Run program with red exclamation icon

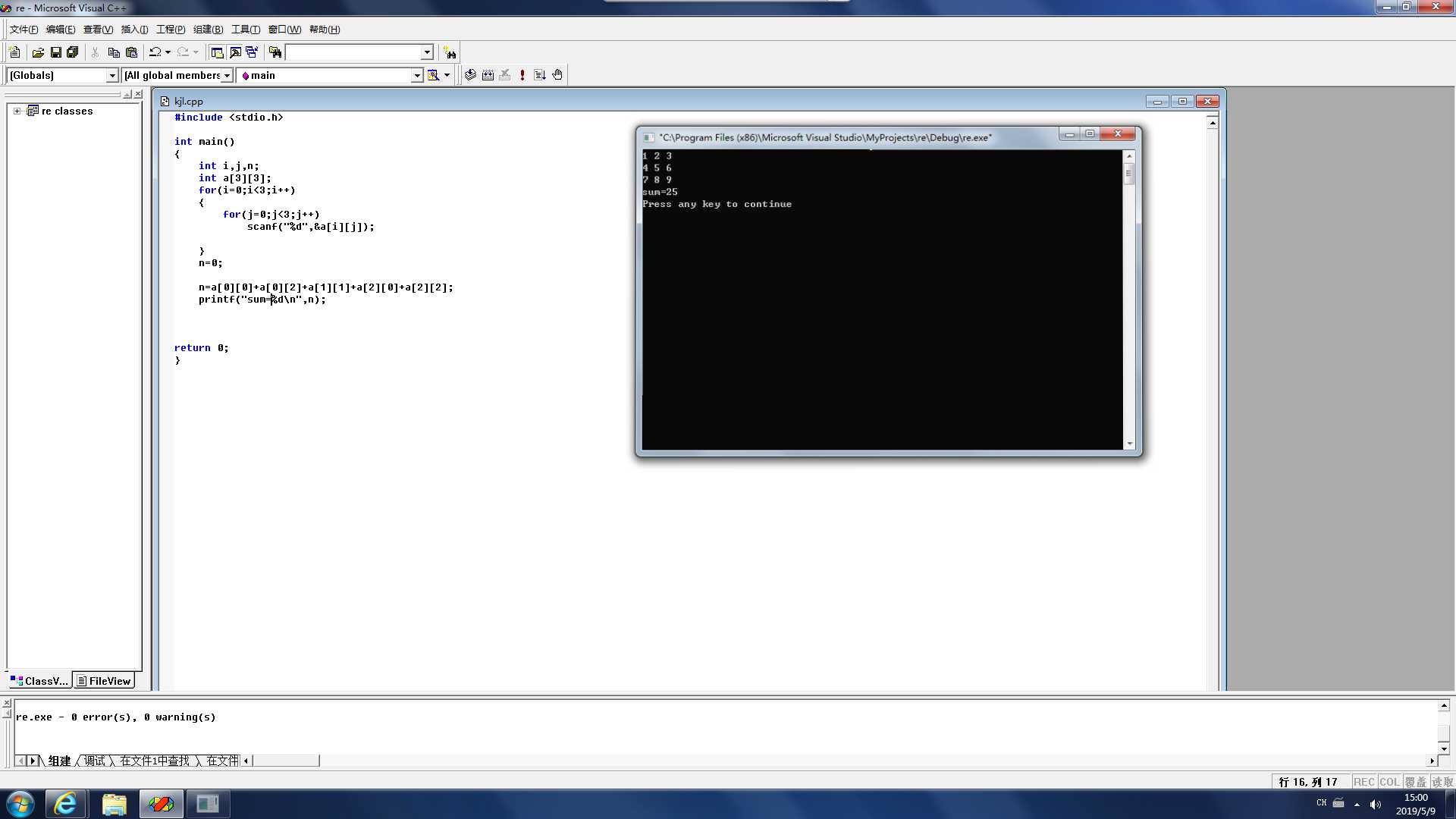click(x=522, y=75)
